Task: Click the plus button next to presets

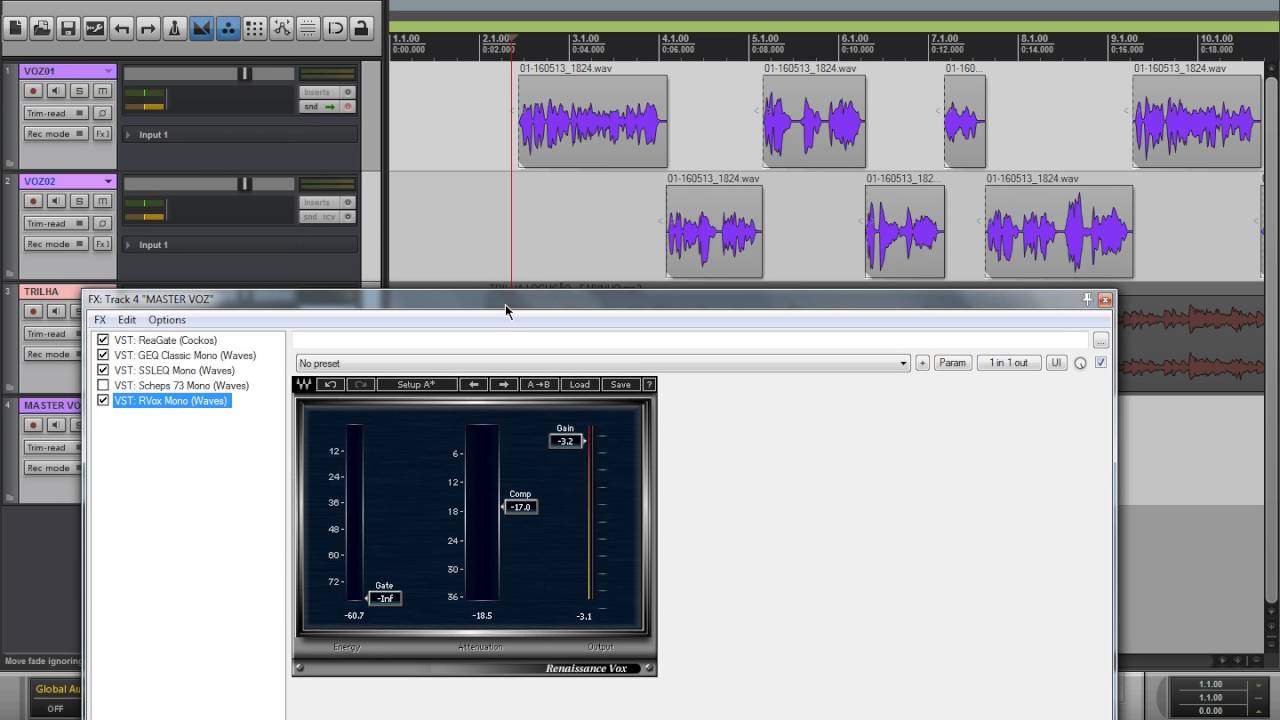Action: pyautogui.click(x=922, y=363)
